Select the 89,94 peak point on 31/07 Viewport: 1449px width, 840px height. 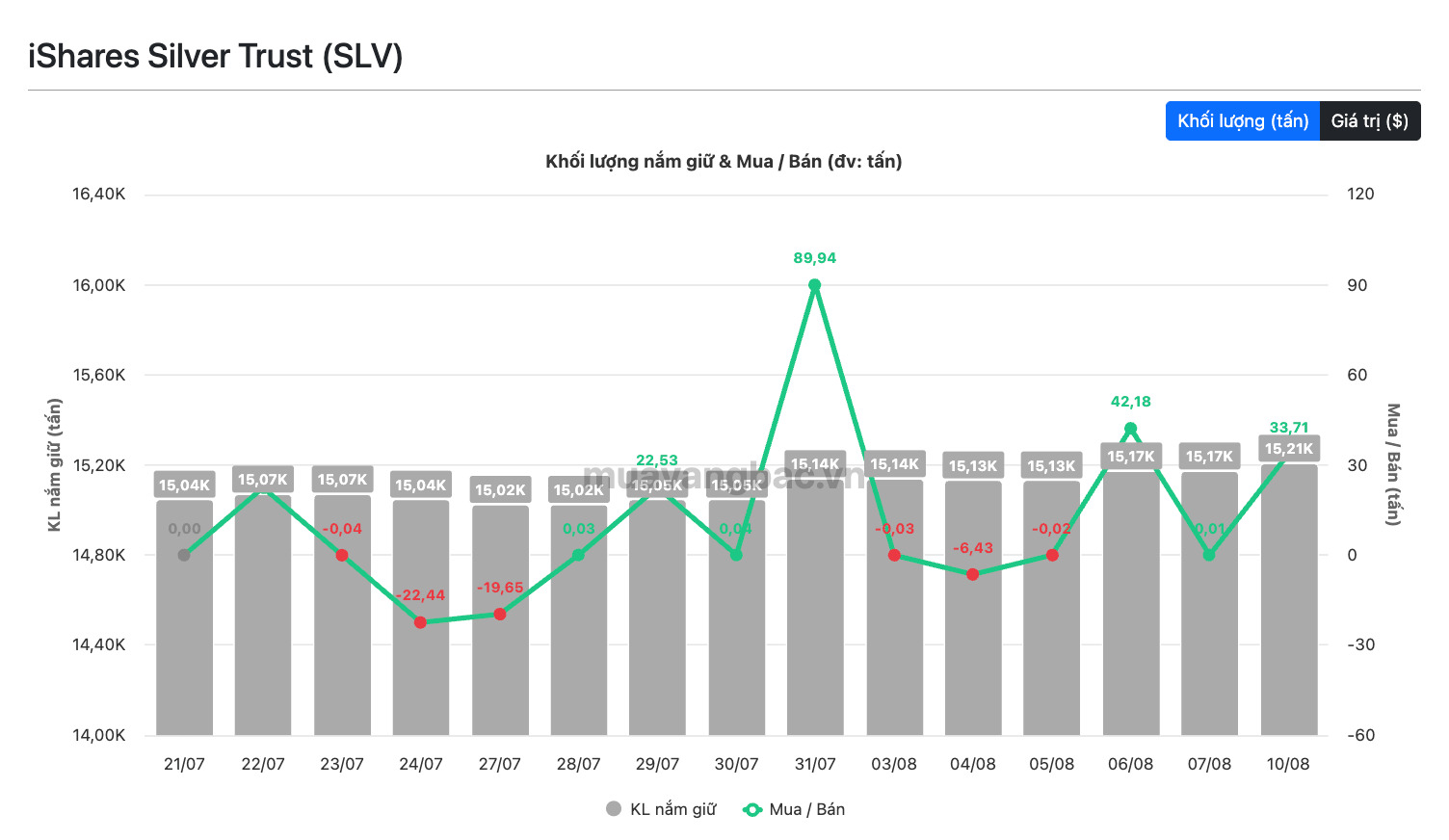point(815,285)
